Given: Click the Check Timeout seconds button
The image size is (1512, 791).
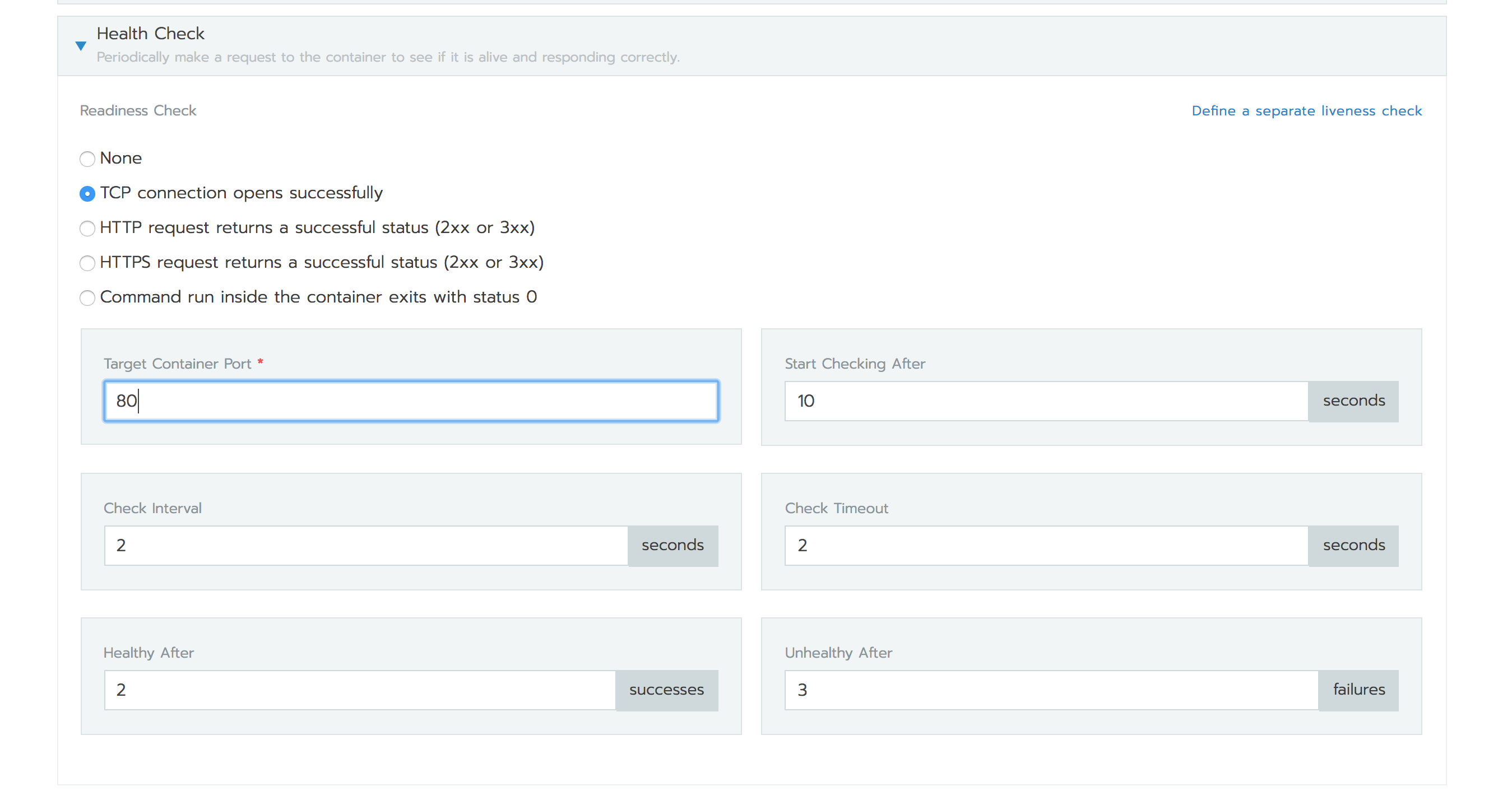Looking at the screenshot, I should point(1353,545).
